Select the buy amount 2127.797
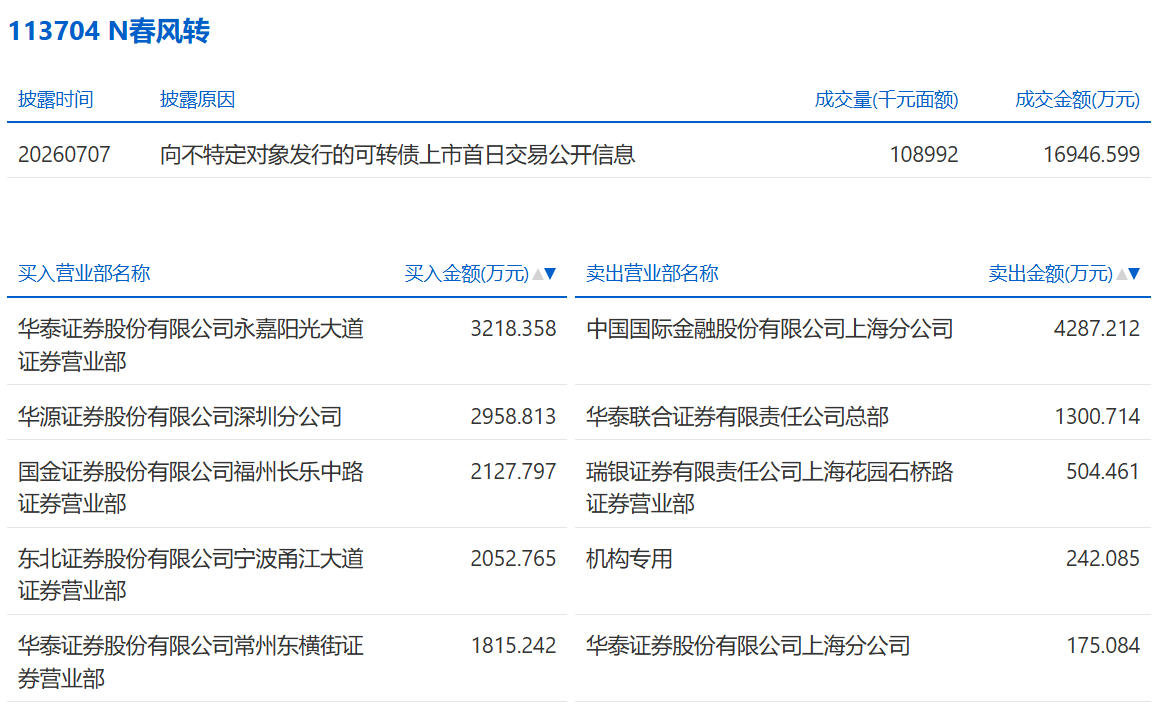The width and height of the screenshot is (1155, 708). coord(513,472)
